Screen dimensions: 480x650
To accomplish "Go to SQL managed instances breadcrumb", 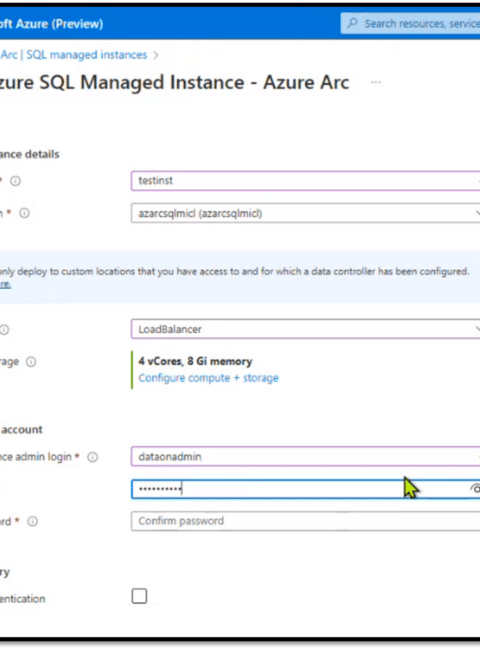I will (x=87, y=55).
